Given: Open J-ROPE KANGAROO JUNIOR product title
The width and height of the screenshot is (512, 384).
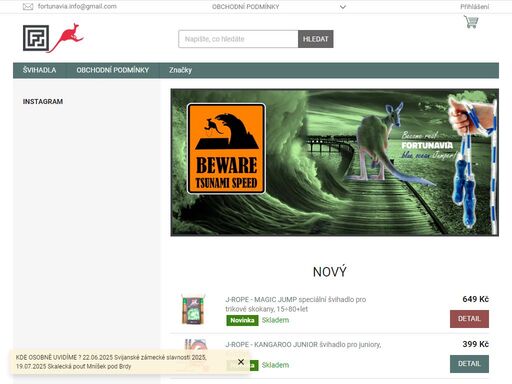Looking at the screenshot, I should (x=303, y=344).
